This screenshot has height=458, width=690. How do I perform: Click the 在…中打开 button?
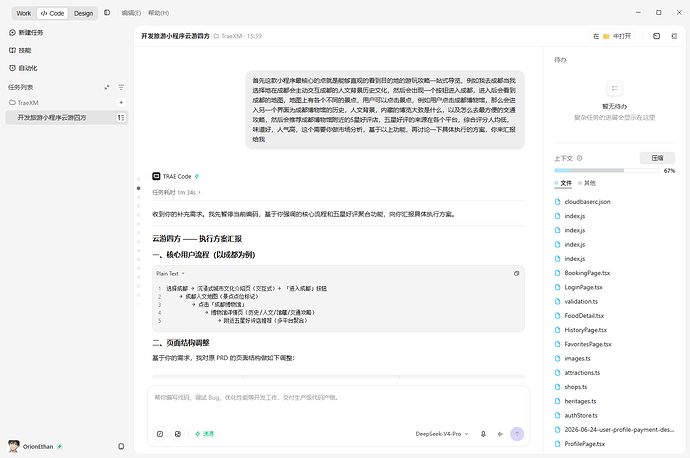(x=612, y=36)
